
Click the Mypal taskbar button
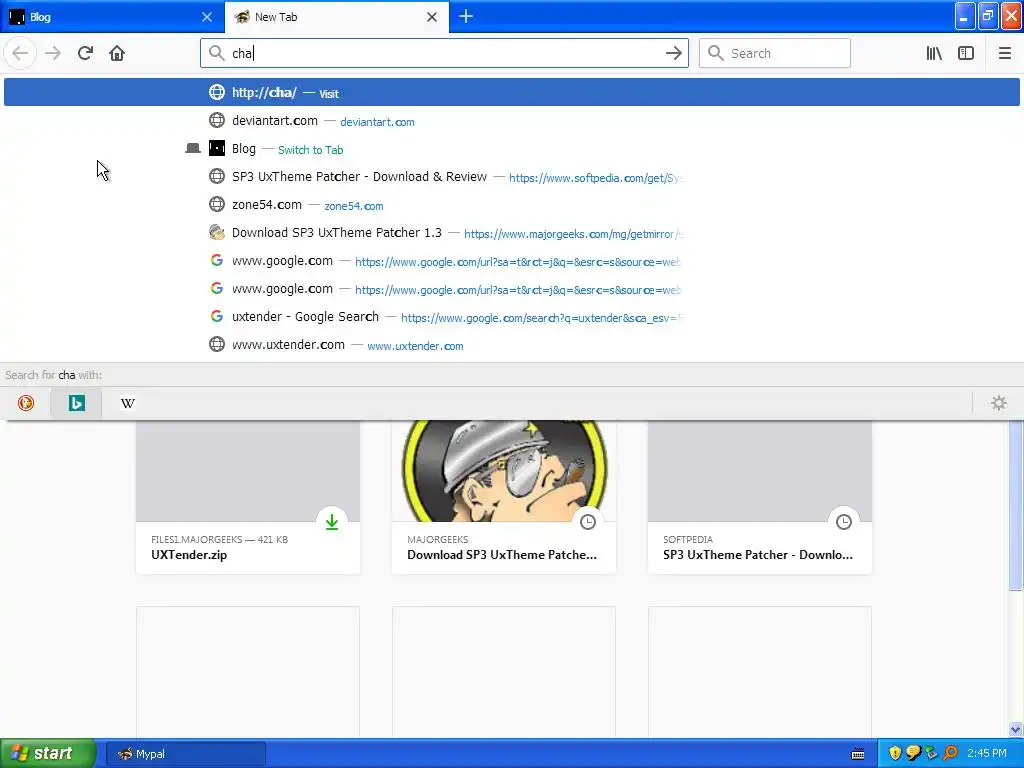pyautogui.click(x=185, y=754)
